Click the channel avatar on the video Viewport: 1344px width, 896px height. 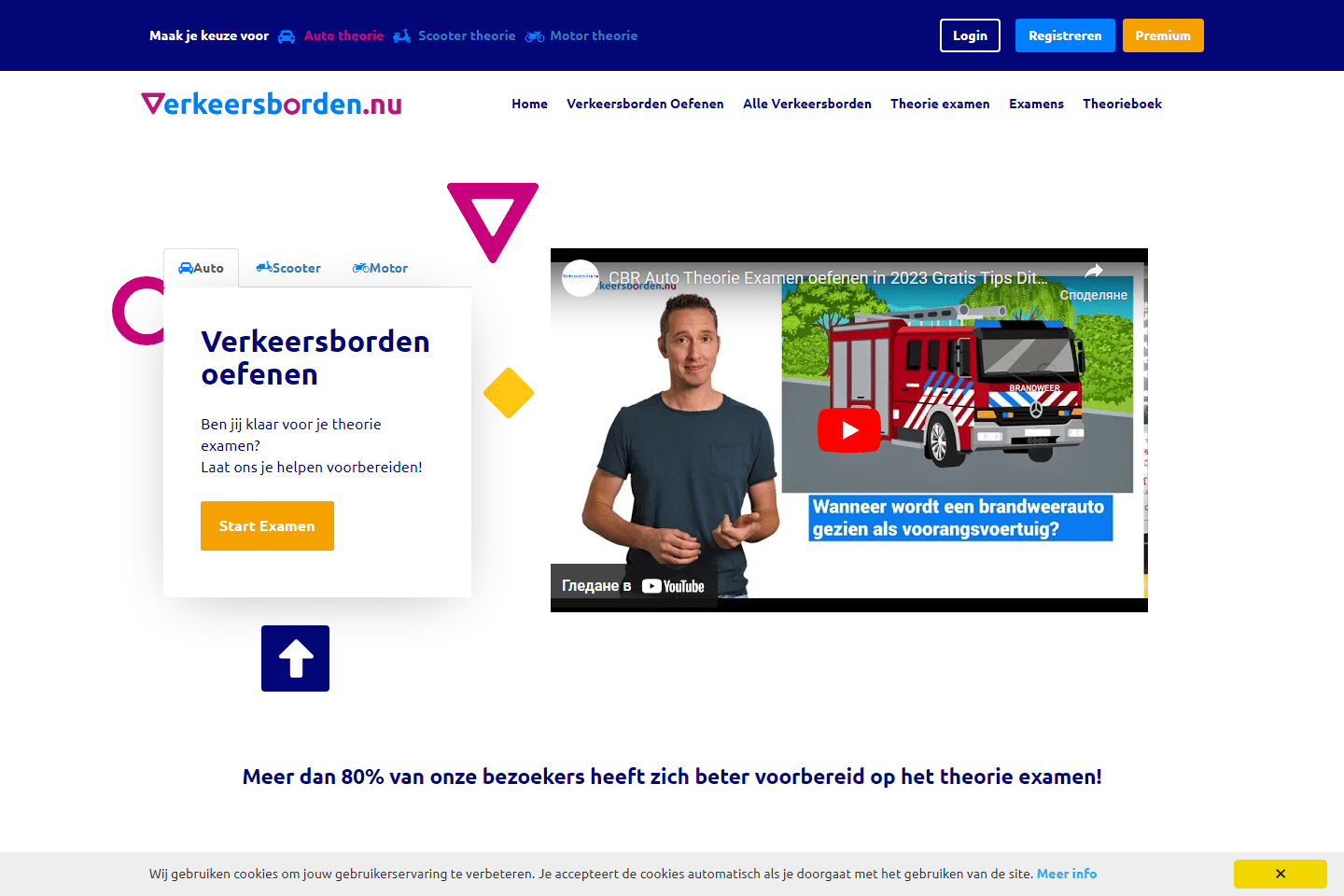tap(581, 278)
